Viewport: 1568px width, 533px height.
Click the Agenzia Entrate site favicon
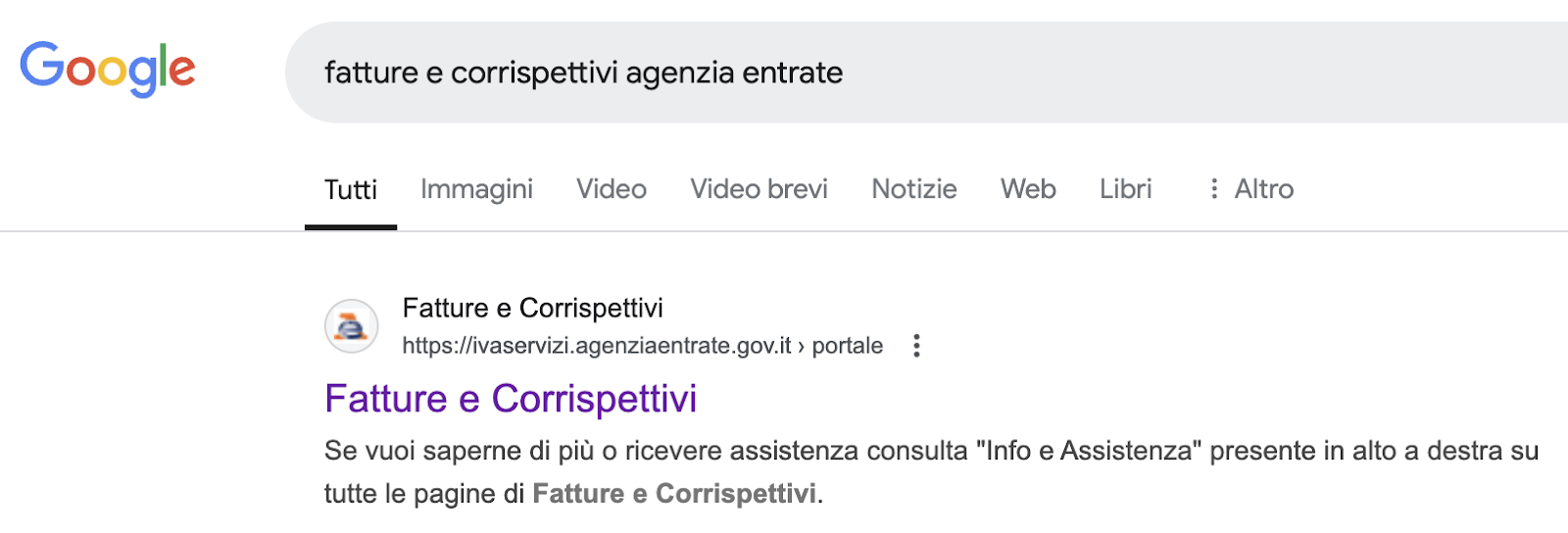click(x=351, y=326)
